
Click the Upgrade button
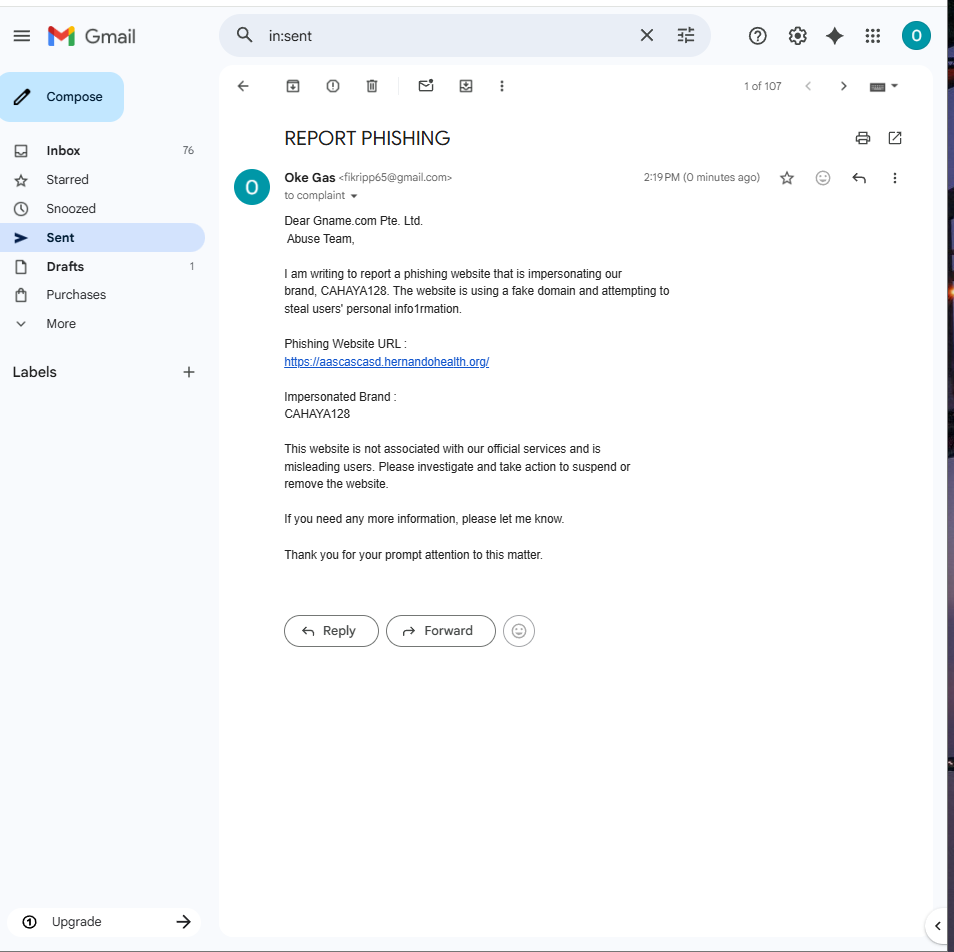click(104, 922)
